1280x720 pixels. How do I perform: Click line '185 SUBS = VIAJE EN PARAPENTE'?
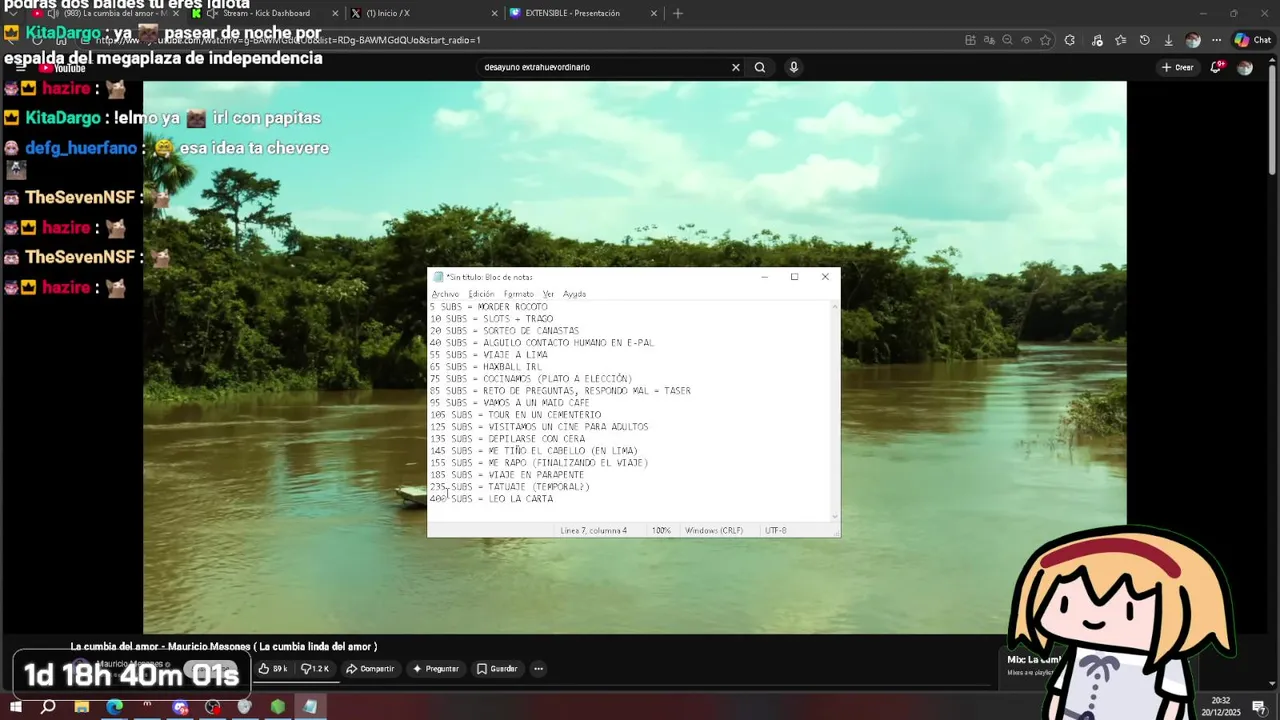(x=507, y=475)
